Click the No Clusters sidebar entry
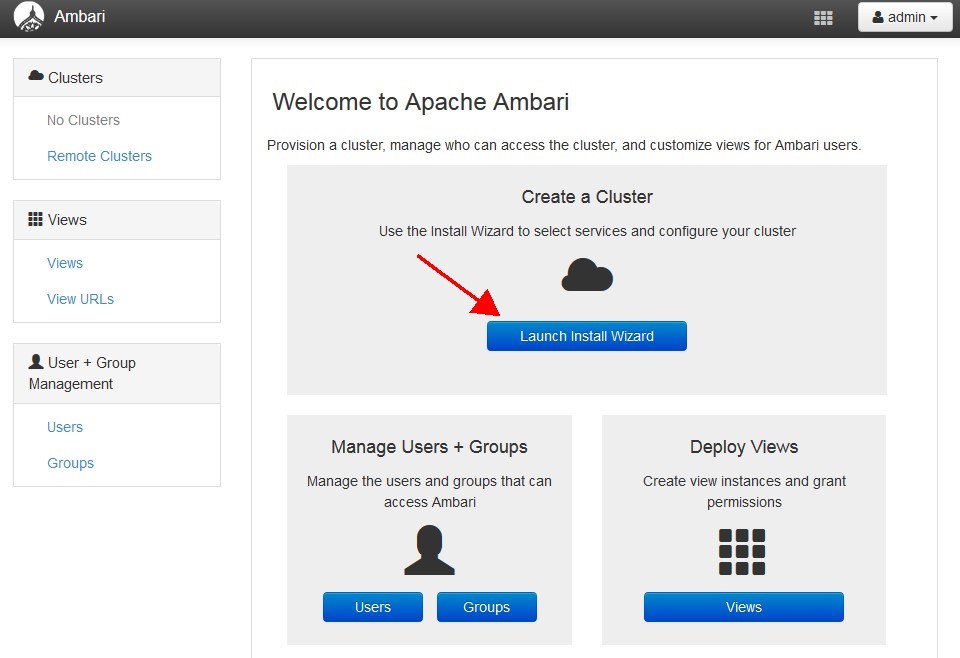 click(x=83, y=120)
